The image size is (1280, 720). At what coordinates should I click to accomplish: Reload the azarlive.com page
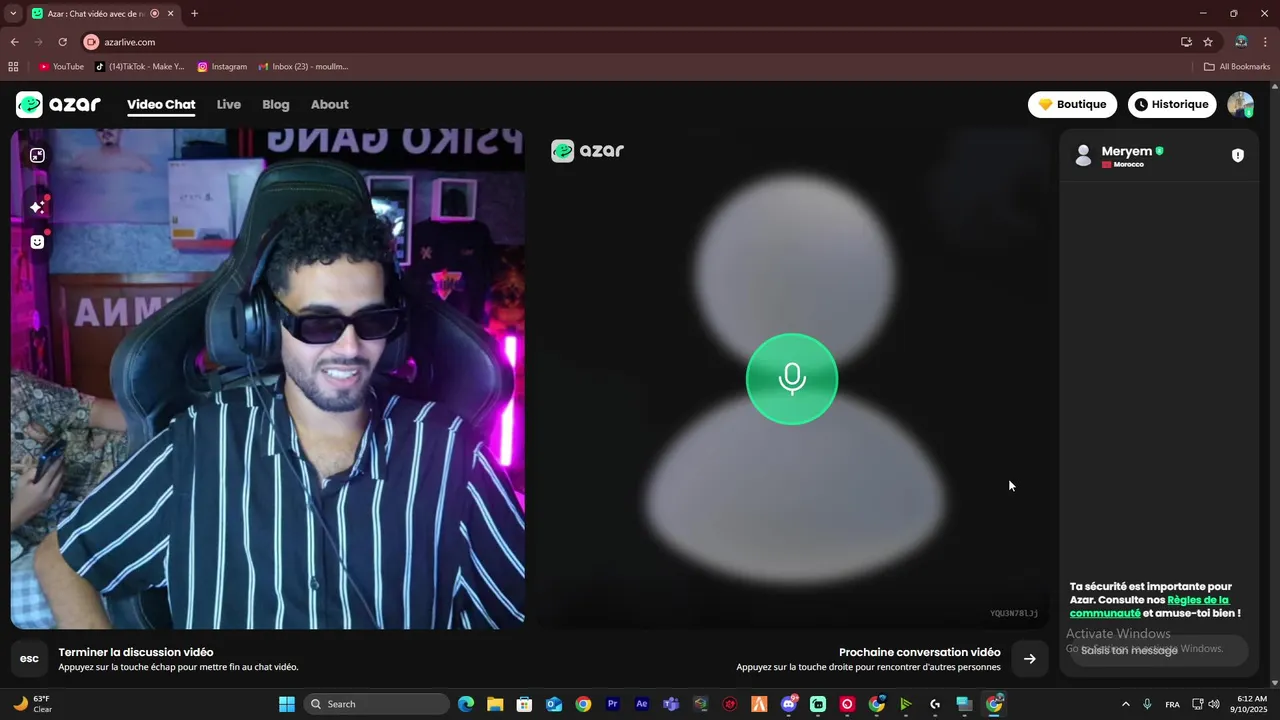62,42
